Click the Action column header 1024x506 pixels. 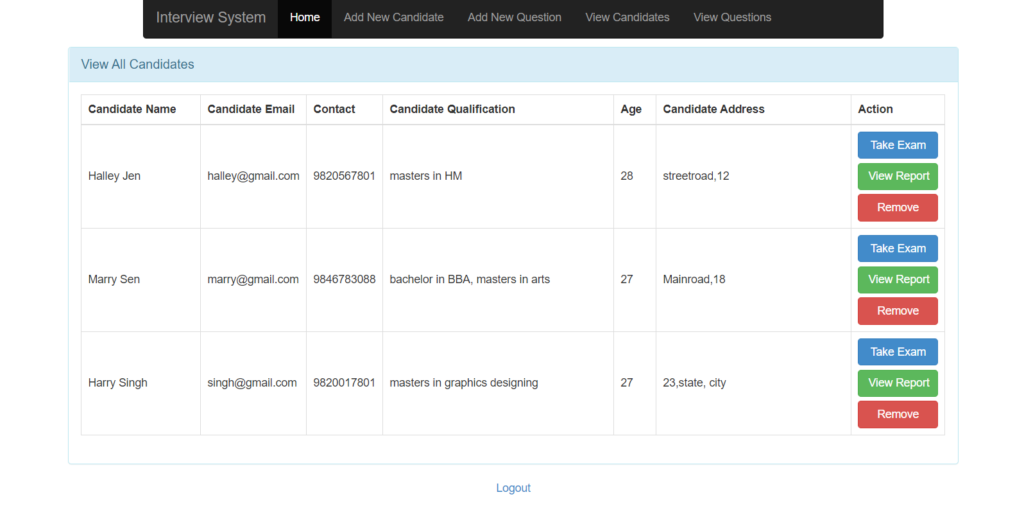pyautogui.click(x=875, y=109)
